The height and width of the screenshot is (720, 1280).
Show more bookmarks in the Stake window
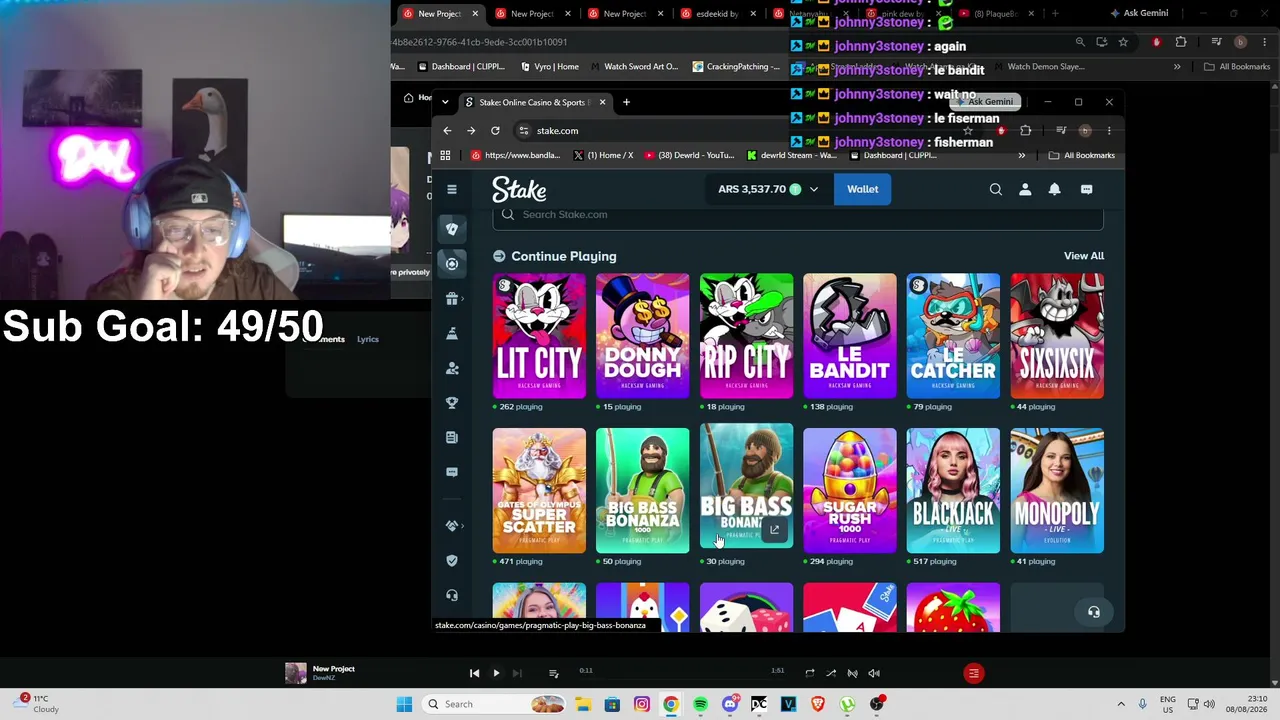1021,155
